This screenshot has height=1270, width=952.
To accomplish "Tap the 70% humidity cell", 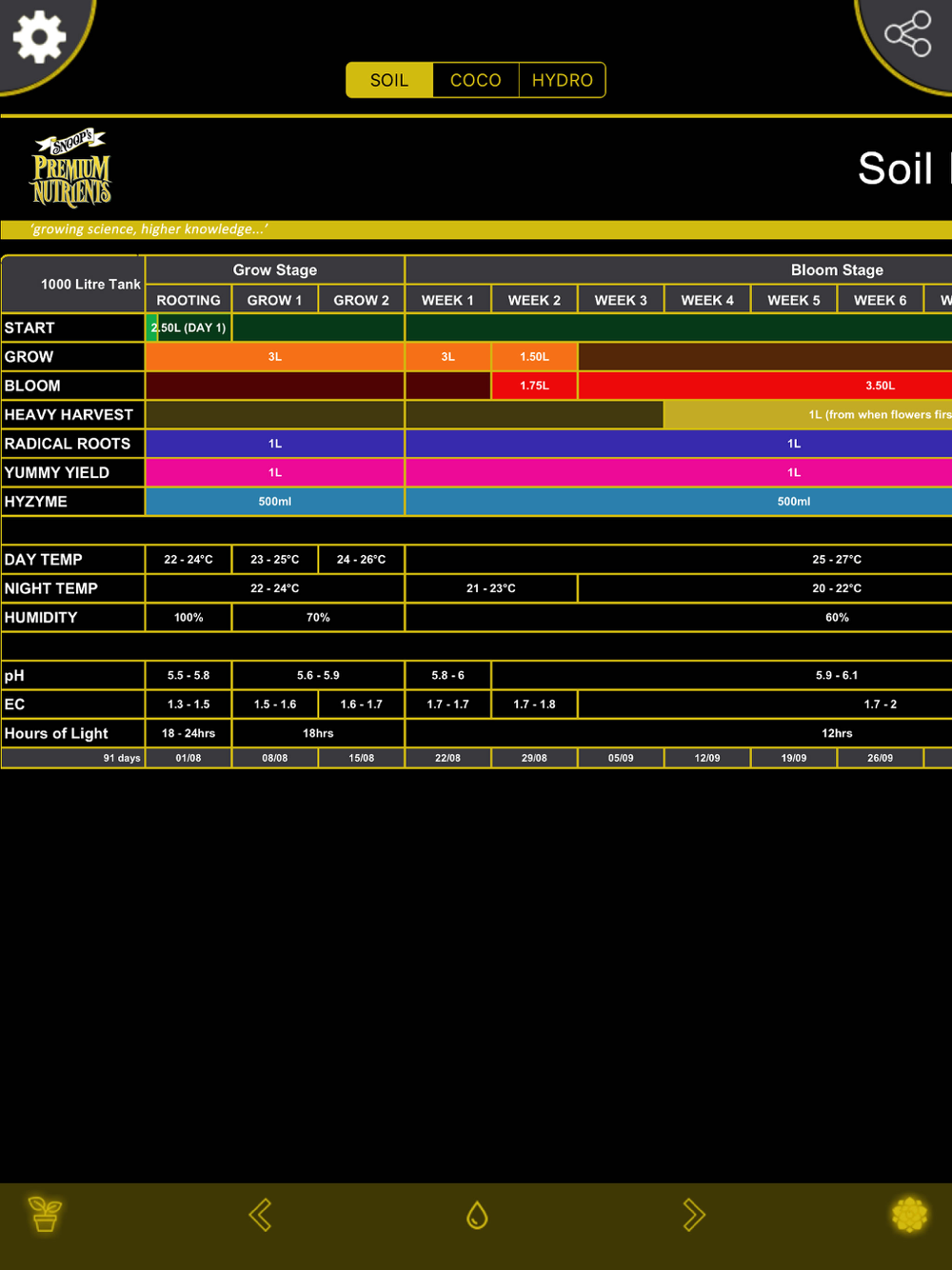I will (318, 618).
